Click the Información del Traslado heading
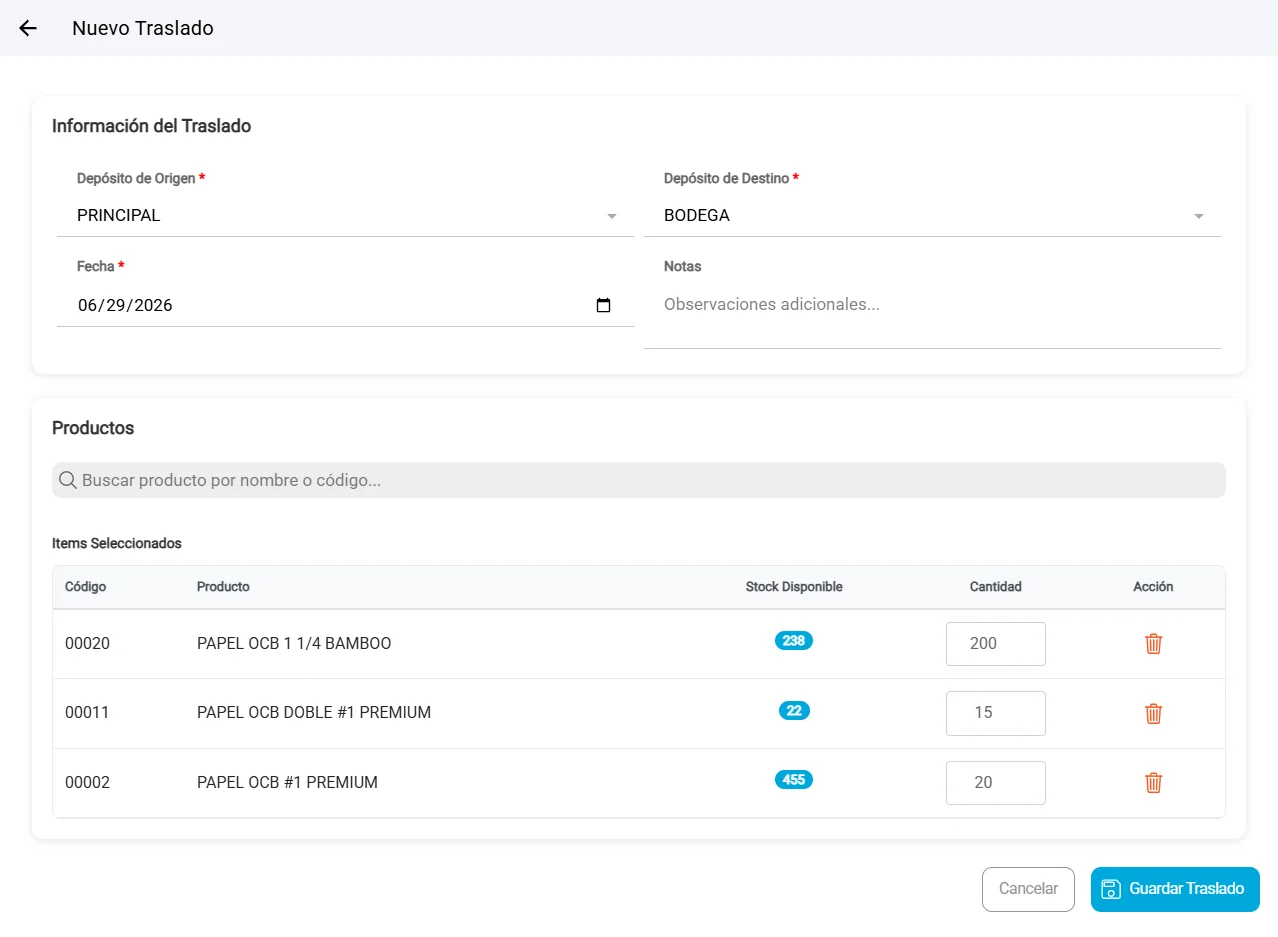The height and width of the screenshot is (937, 1278). [151, 126]
